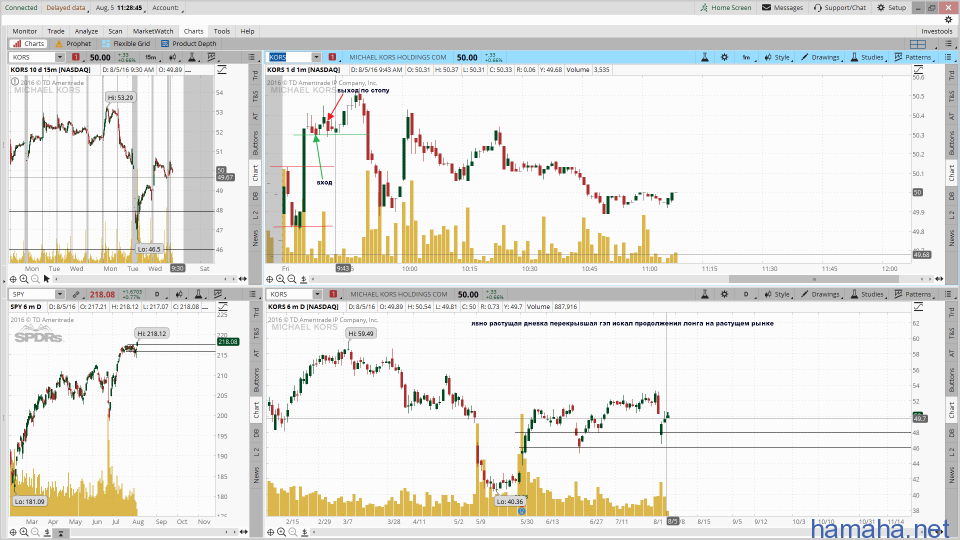Image resolution: width=960 pixels, height=540 pixels.
Task: Open the Setup menu
Action: coord(891,7)
